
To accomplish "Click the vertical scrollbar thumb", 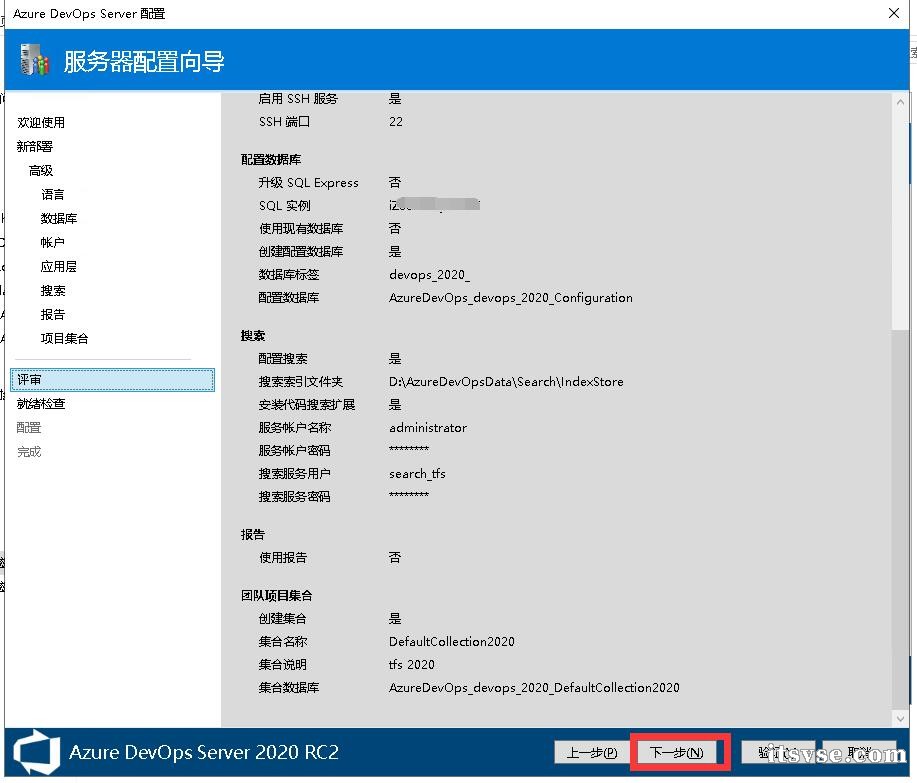I will pyautogui.click(x=900, y=518).
